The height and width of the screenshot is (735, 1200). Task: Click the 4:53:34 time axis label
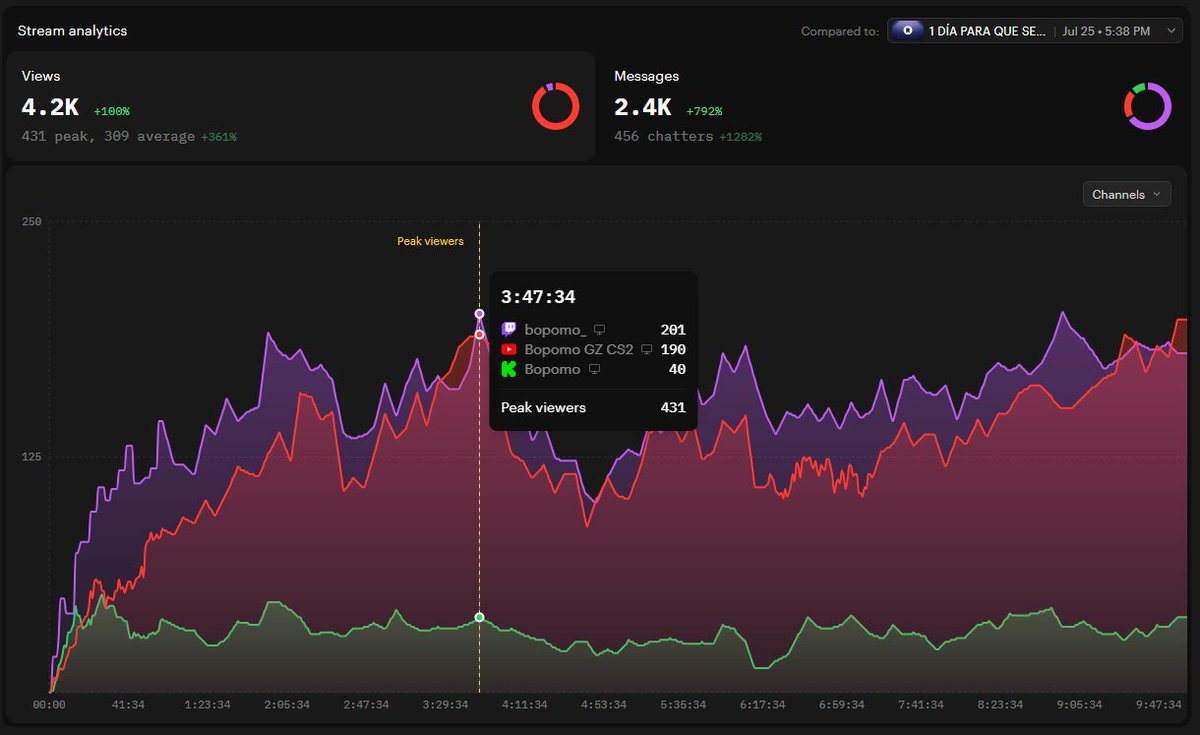pos(604,704)
